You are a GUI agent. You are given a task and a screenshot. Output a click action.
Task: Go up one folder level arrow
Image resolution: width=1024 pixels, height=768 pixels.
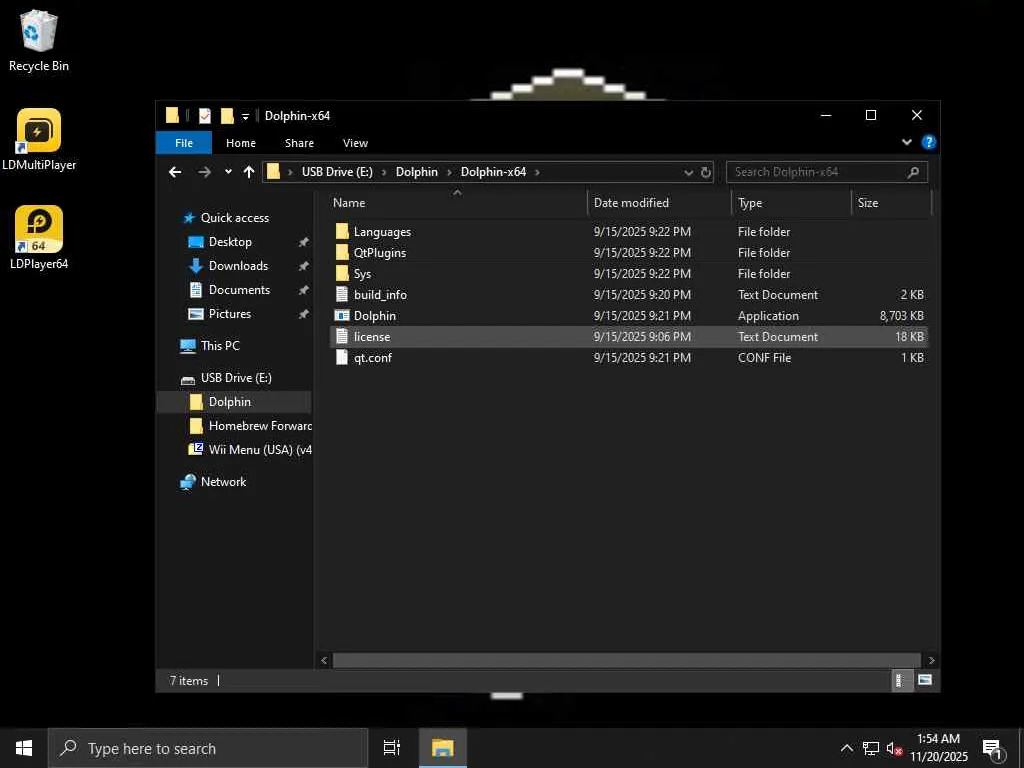(249, 172)
